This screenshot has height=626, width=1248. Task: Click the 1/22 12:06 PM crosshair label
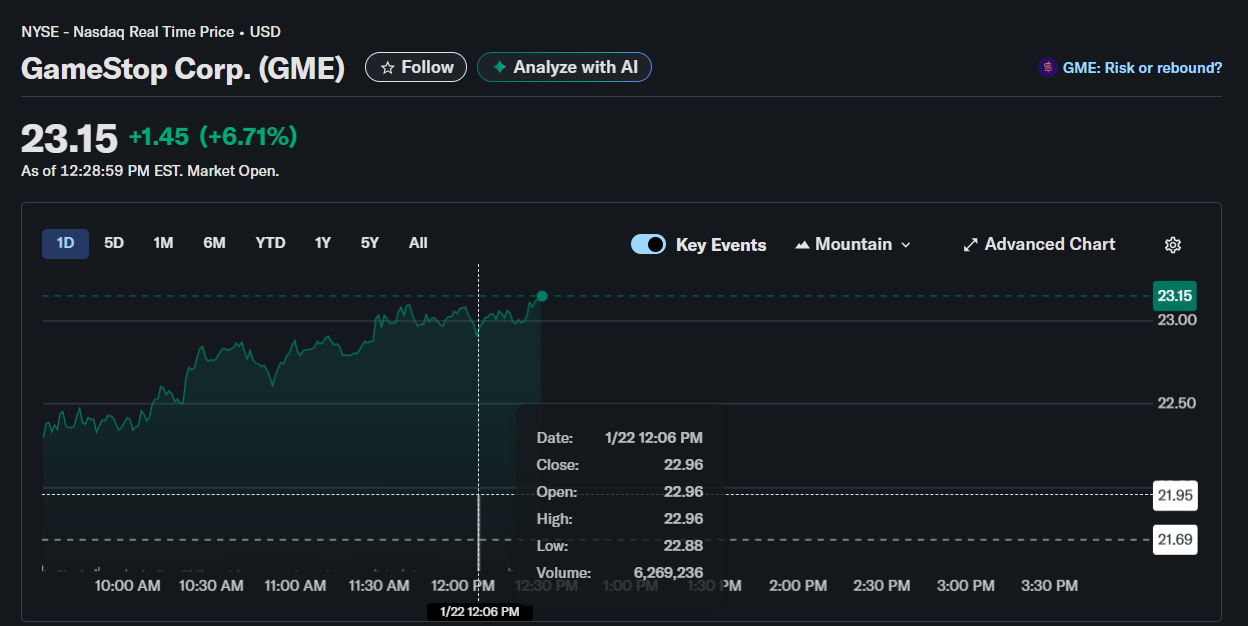480,612
